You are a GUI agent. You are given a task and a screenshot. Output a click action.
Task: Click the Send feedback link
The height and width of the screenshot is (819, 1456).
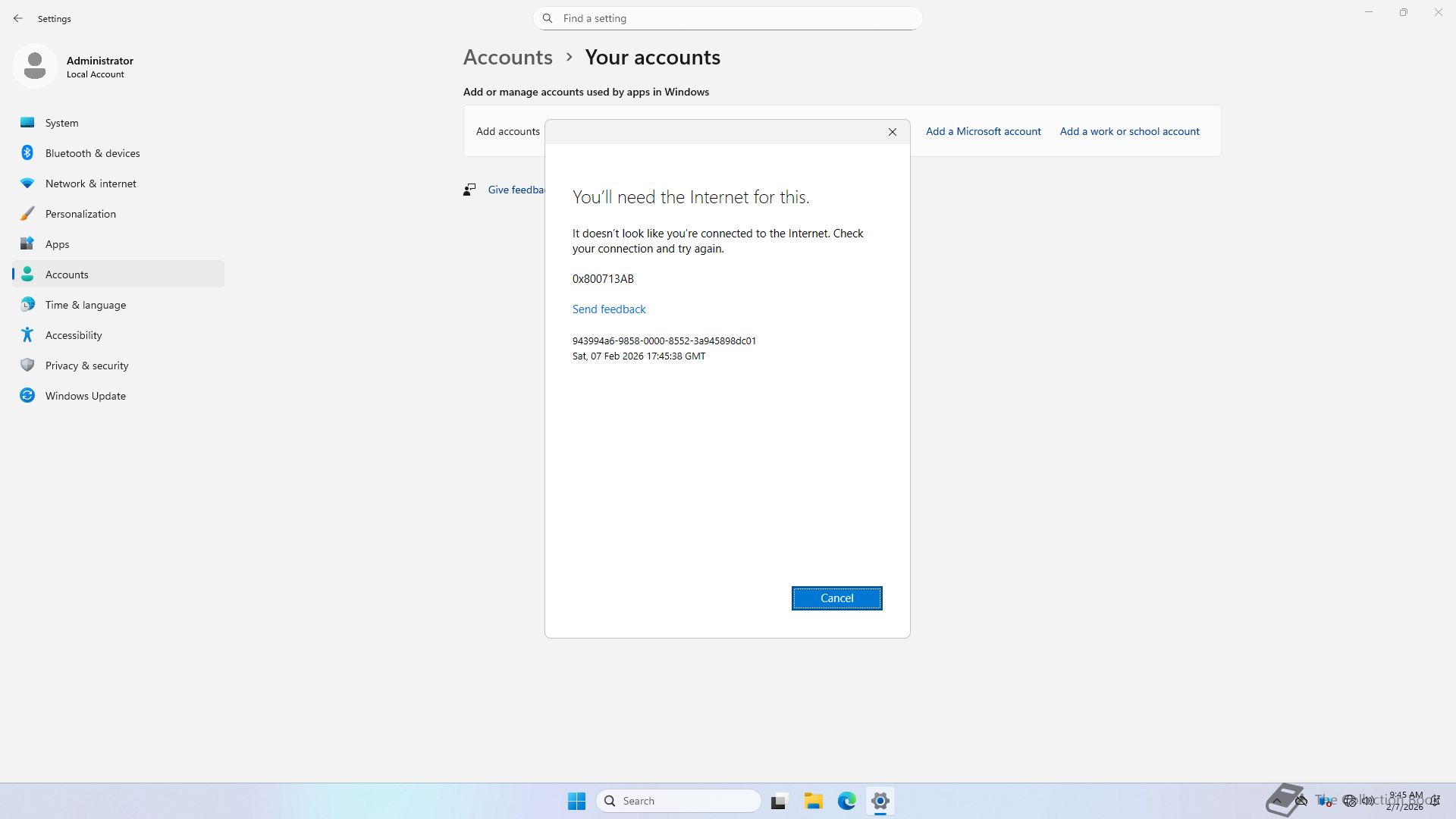[609, 309]
